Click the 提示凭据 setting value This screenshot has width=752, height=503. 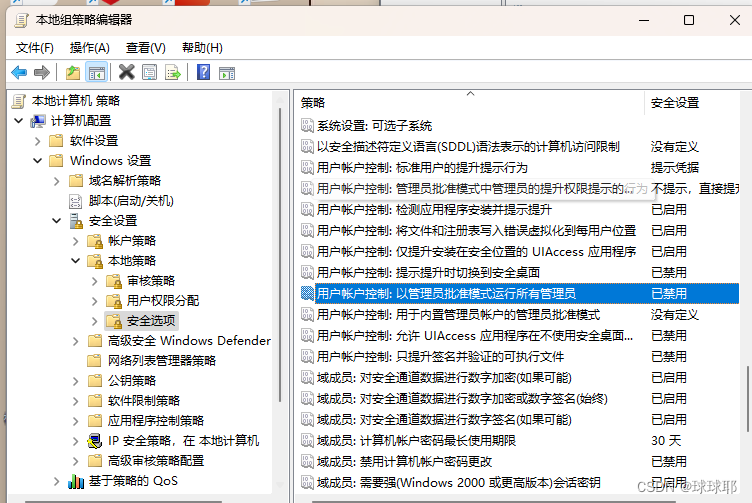click(x=675, y=168)
